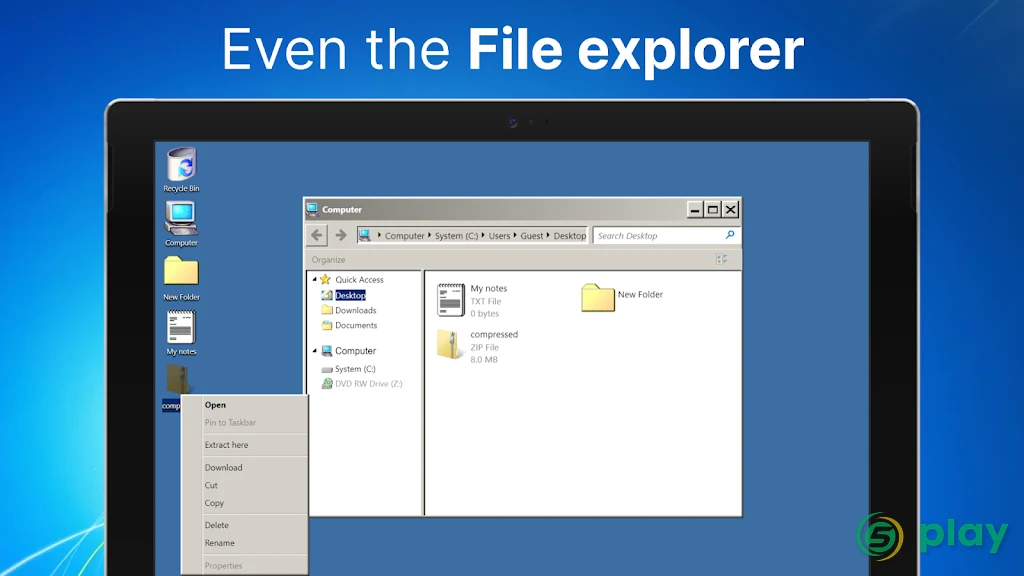Expand the arrow after Computer in the address bar
1024x576 pixels.
click(x=430, y=235)
